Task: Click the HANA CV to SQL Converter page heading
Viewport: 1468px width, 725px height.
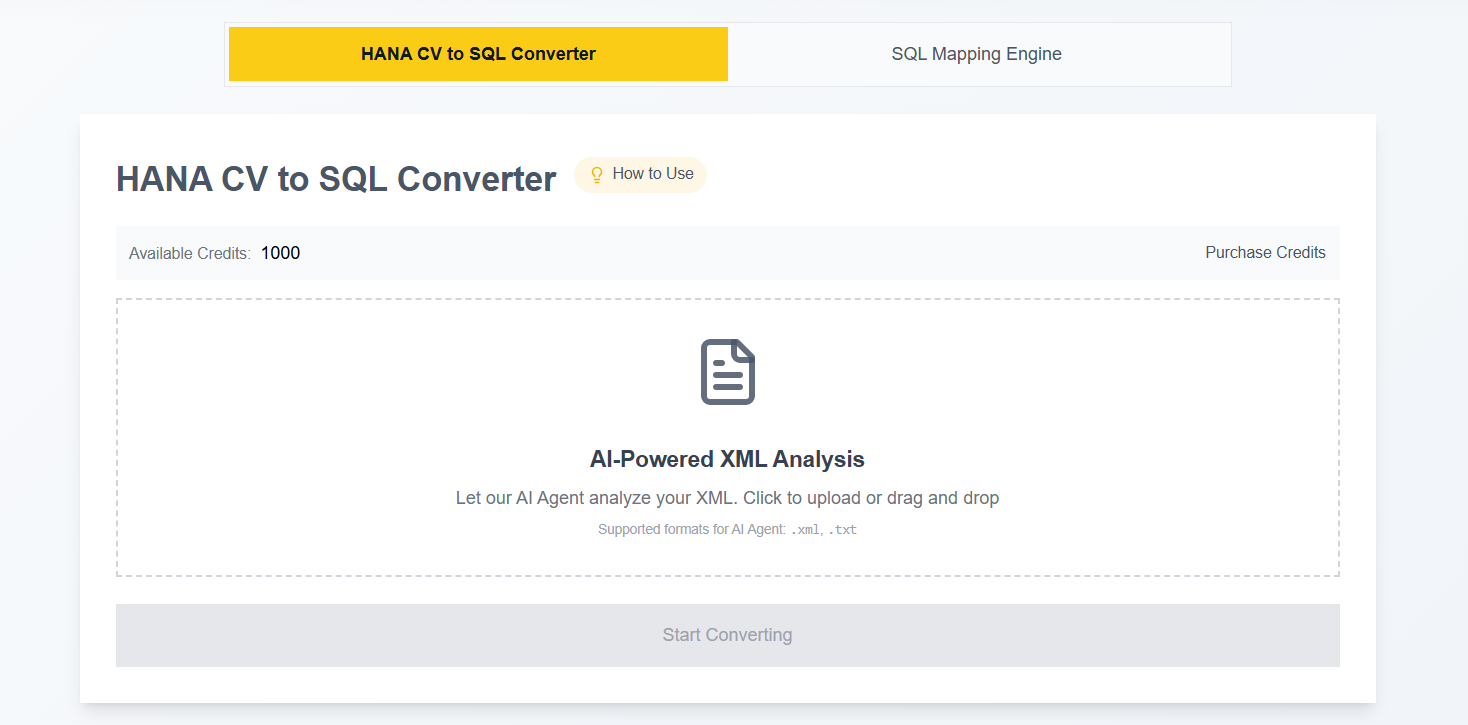Action: pos(336,179)
